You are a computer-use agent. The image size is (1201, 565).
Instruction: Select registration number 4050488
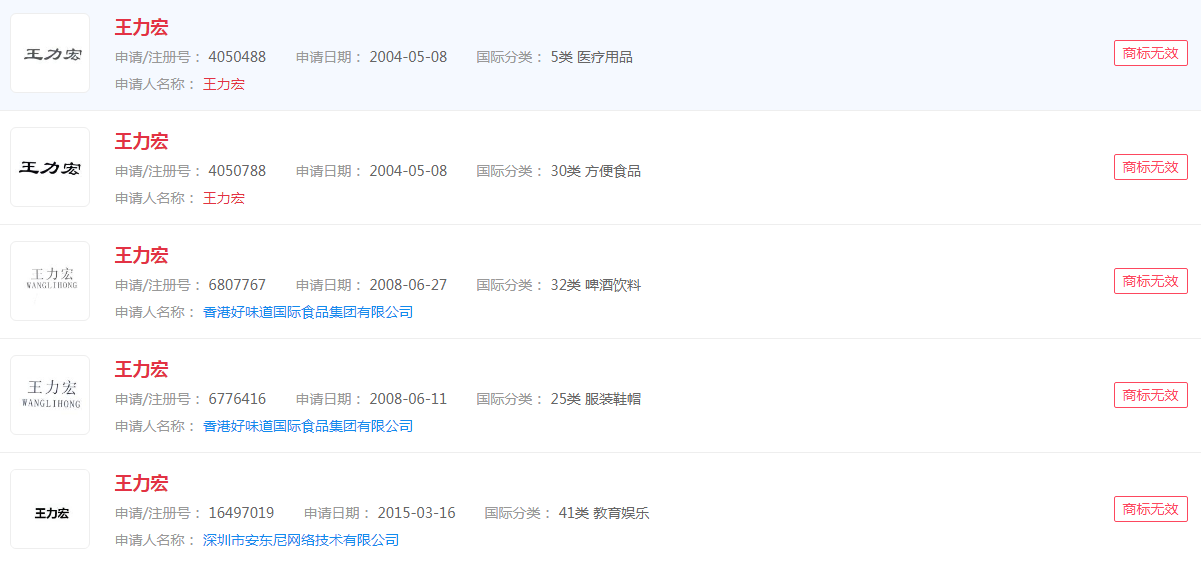[237, 57]
